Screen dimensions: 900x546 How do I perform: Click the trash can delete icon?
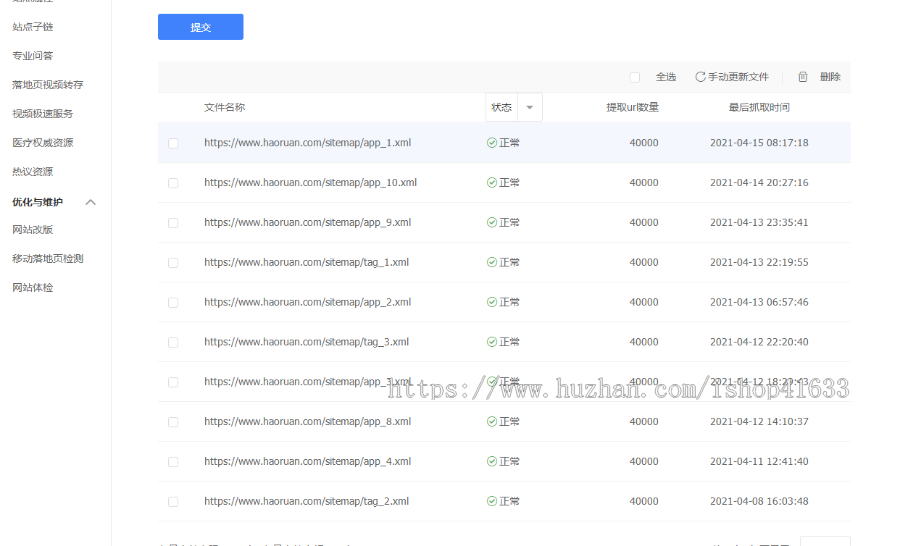pyautogui.click(x=802, y=77)
